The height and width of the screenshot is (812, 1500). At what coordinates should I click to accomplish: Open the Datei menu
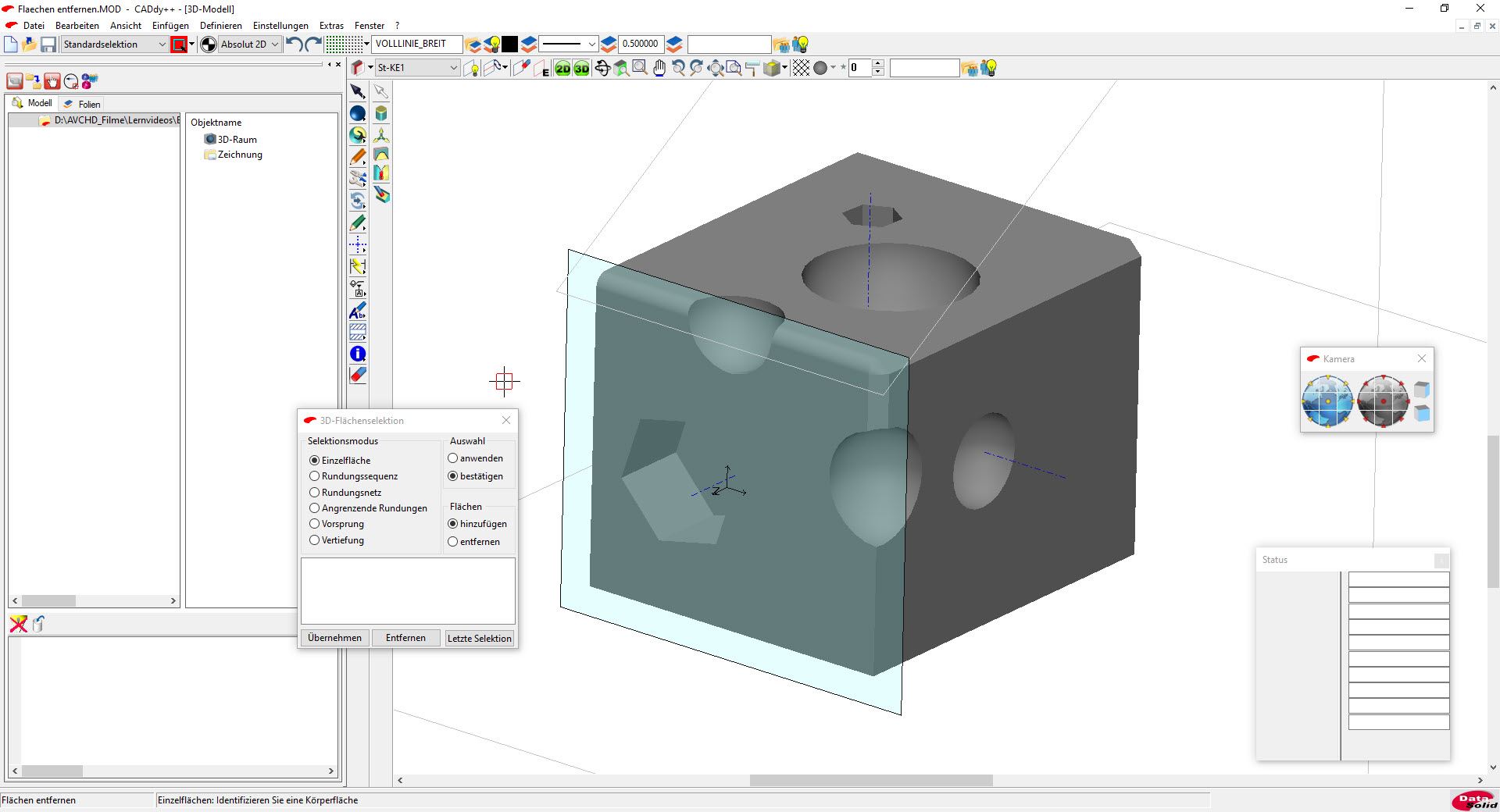[x=34, y=26]
